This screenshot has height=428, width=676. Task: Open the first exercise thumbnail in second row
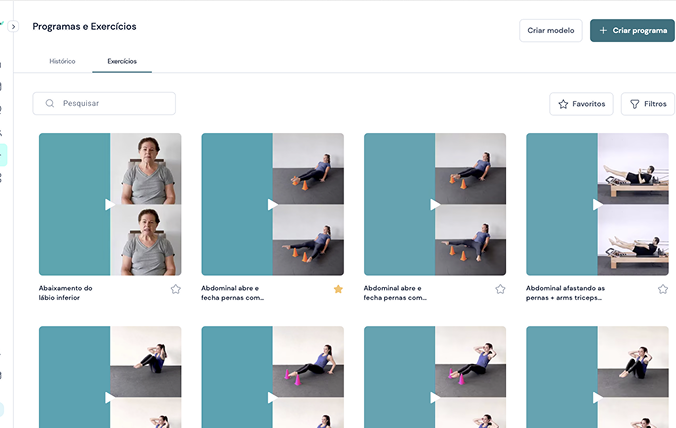tap(110, 377)
